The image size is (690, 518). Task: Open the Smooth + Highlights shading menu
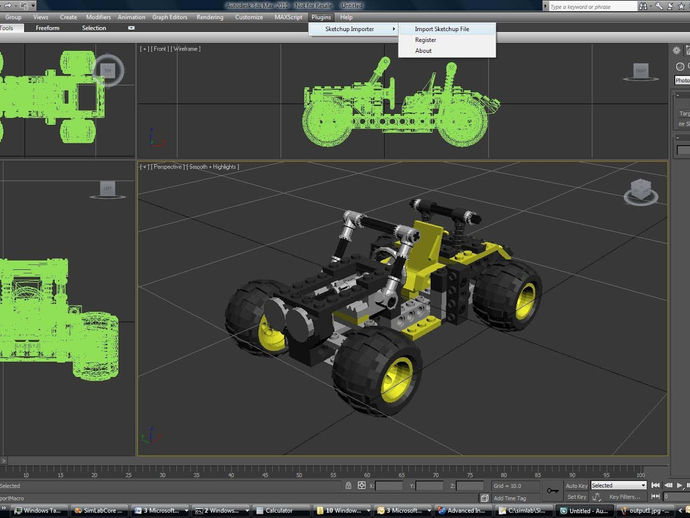pos(213,167)
